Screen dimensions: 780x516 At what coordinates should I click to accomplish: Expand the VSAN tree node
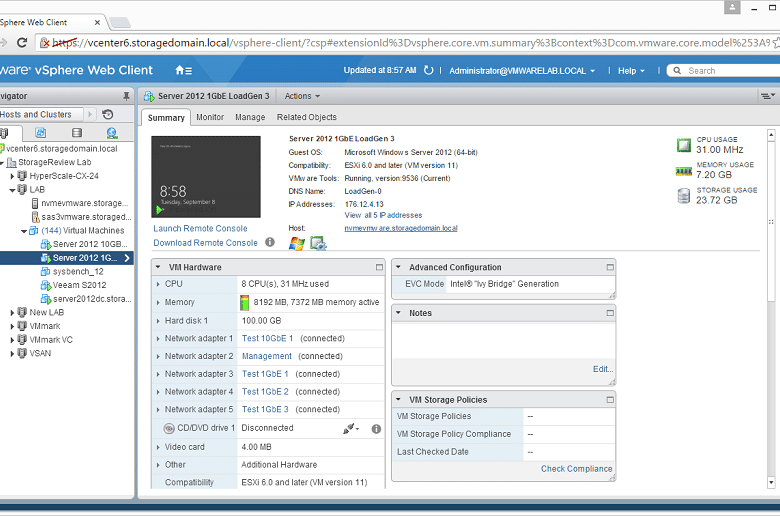[12, 354]
